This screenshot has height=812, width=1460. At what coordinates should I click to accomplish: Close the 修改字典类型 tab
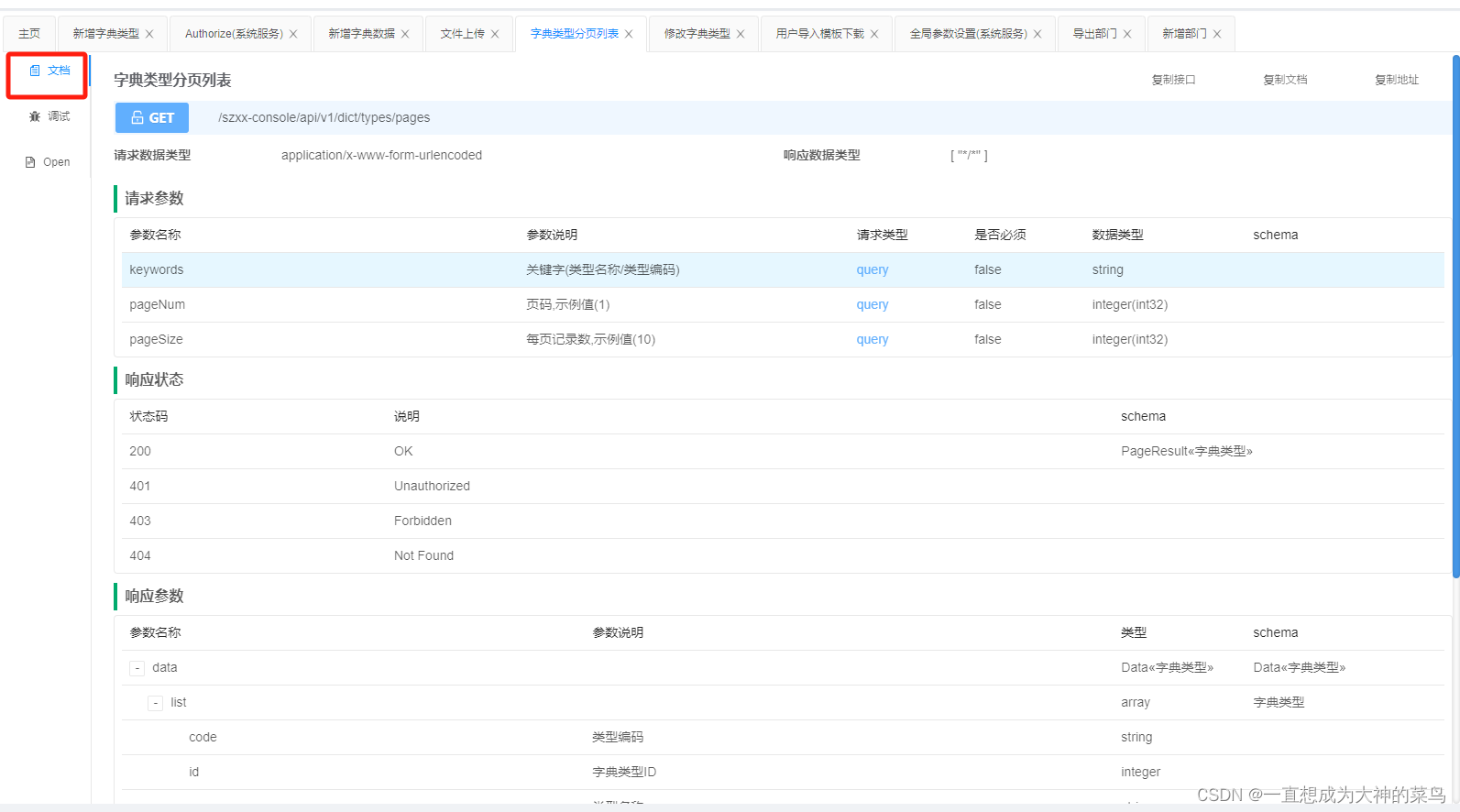click(x=741, y=34)
